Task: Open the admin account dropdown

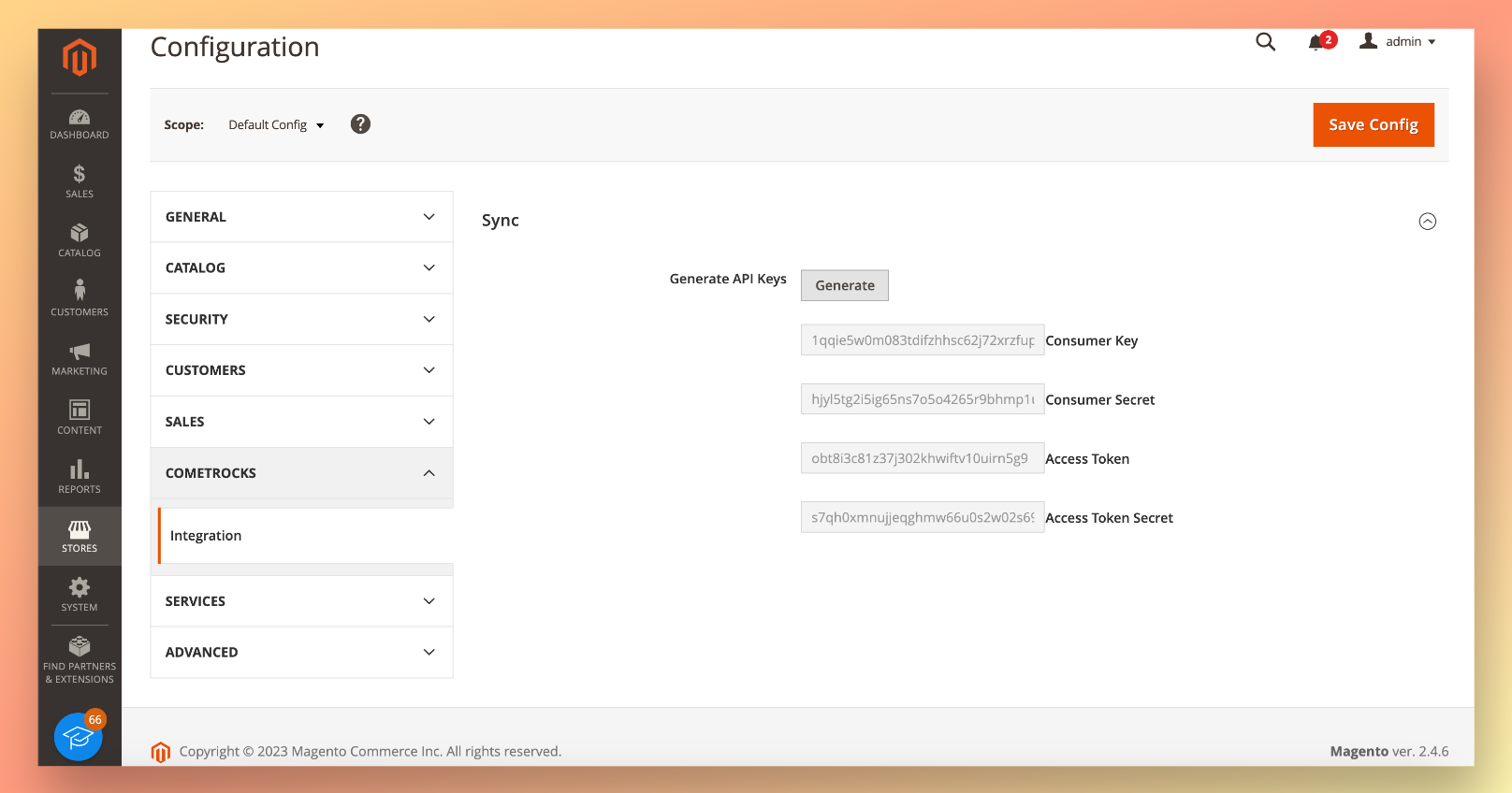Action: [1397, 41]
